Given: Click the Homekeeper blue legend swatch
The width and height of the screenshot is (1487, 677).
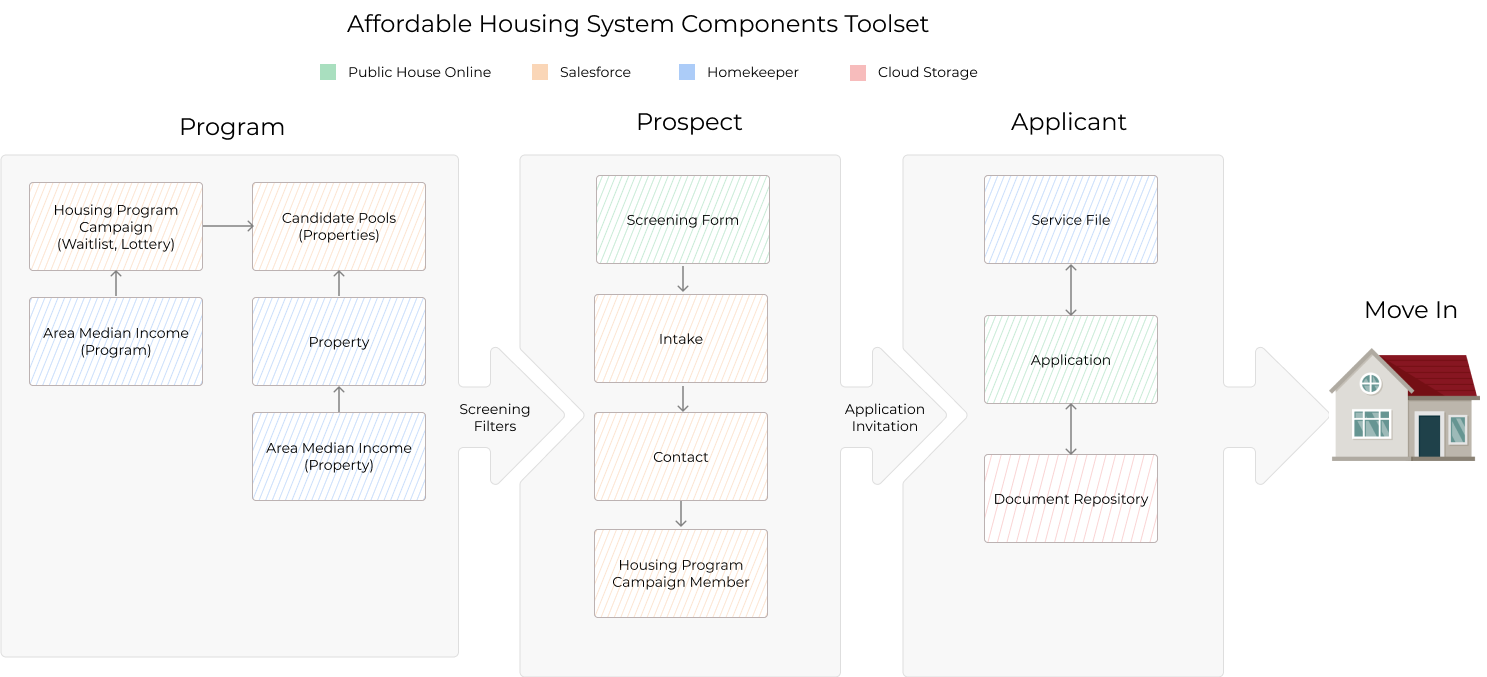Looking at the screenshot, I should [687, 72].
